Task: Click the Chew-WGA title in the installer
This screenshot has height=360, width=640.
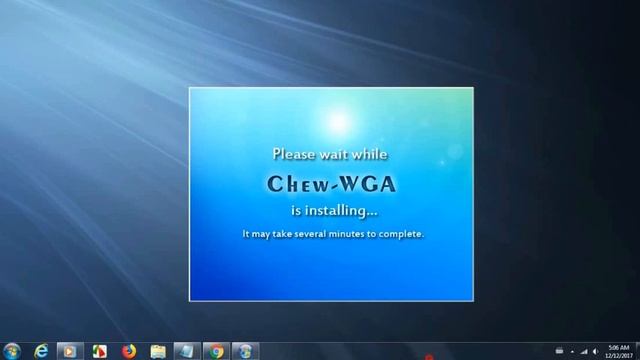Action: 331,184
